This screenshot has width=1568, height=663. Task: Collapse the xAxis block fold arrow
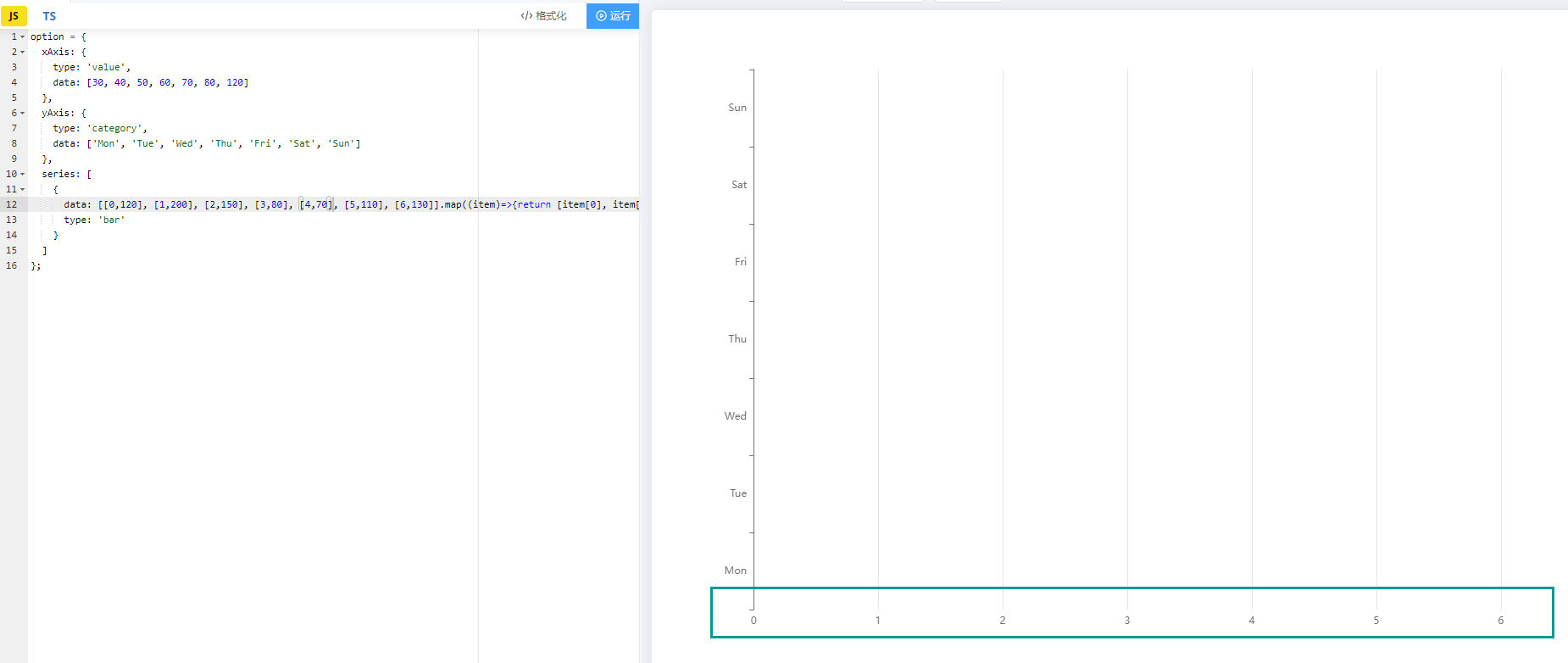tap(23, 53)
